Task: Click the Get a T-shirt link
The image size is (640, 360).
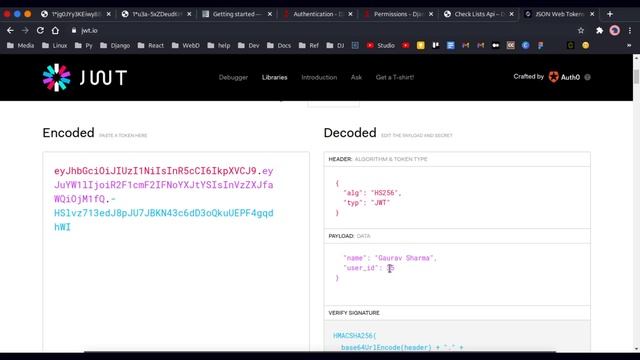Action: point(395,77)
